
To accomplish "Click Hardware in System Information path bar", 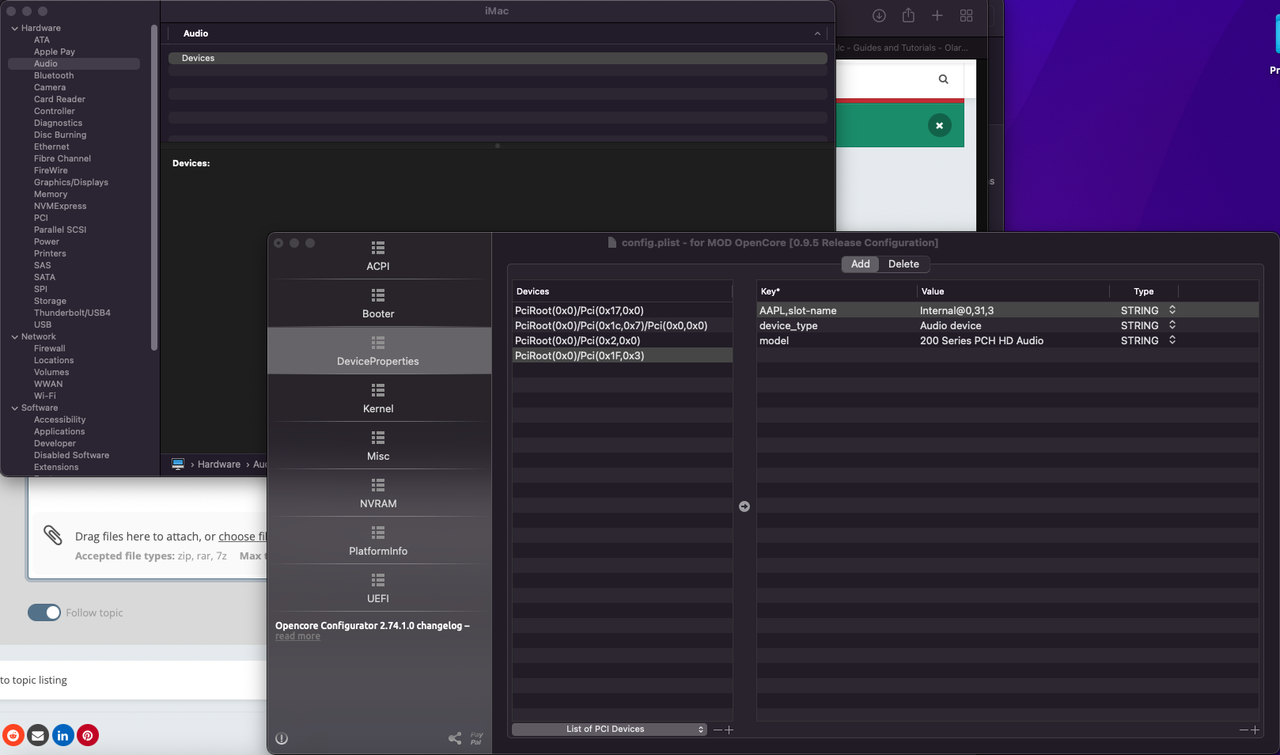I will [x=219, y=464].
